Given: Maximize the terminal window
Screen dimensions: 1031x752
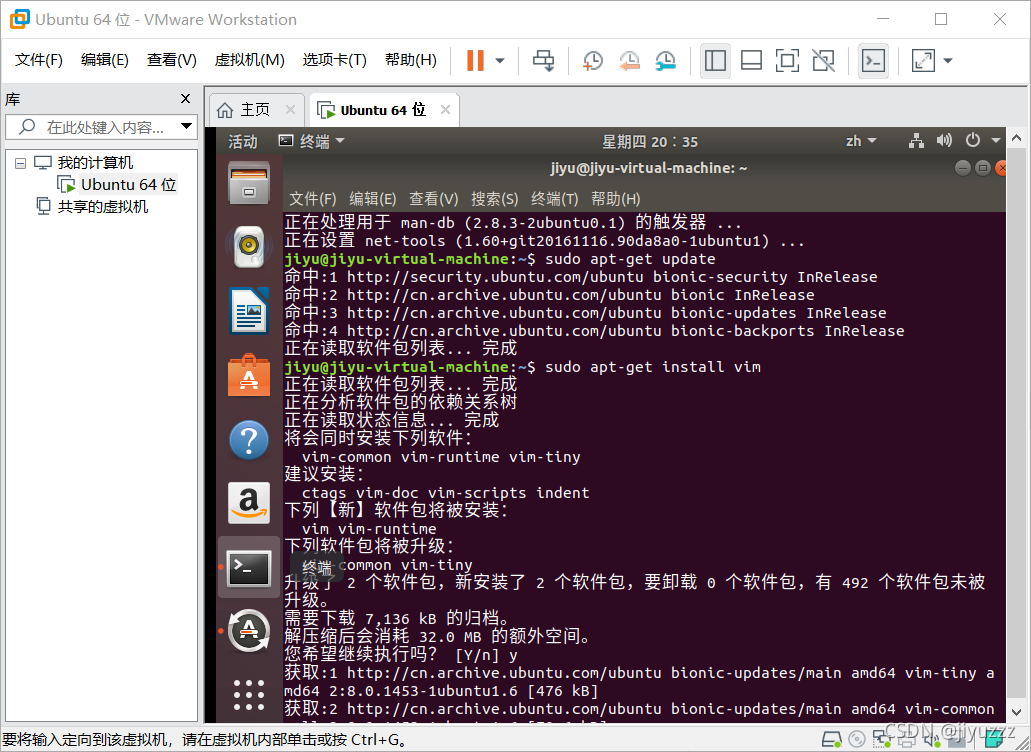Looking at the screenshot, I should (x=983, y=168).
